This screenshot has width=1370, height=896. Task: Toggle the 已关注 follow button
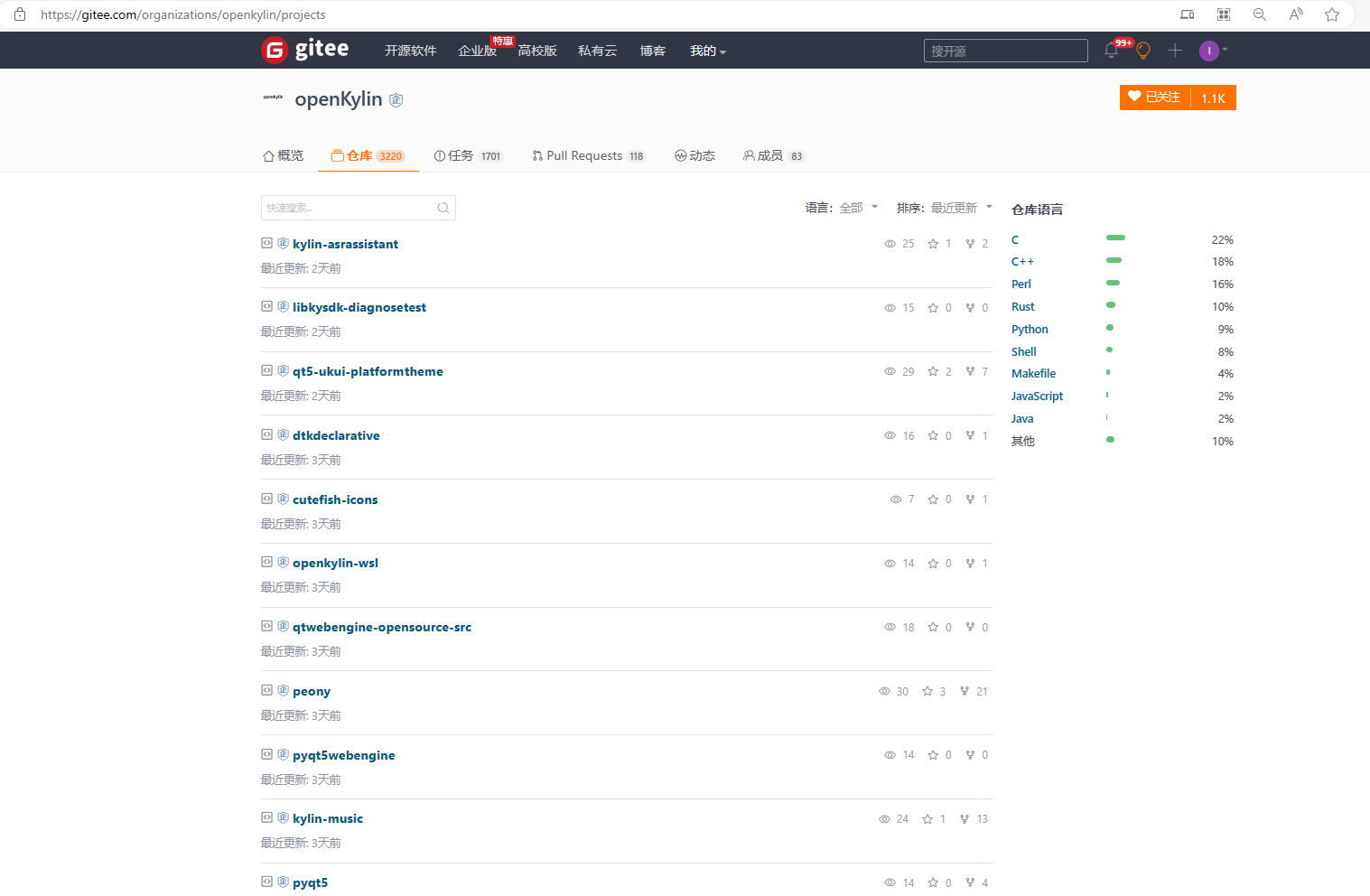coord(1155,98)
